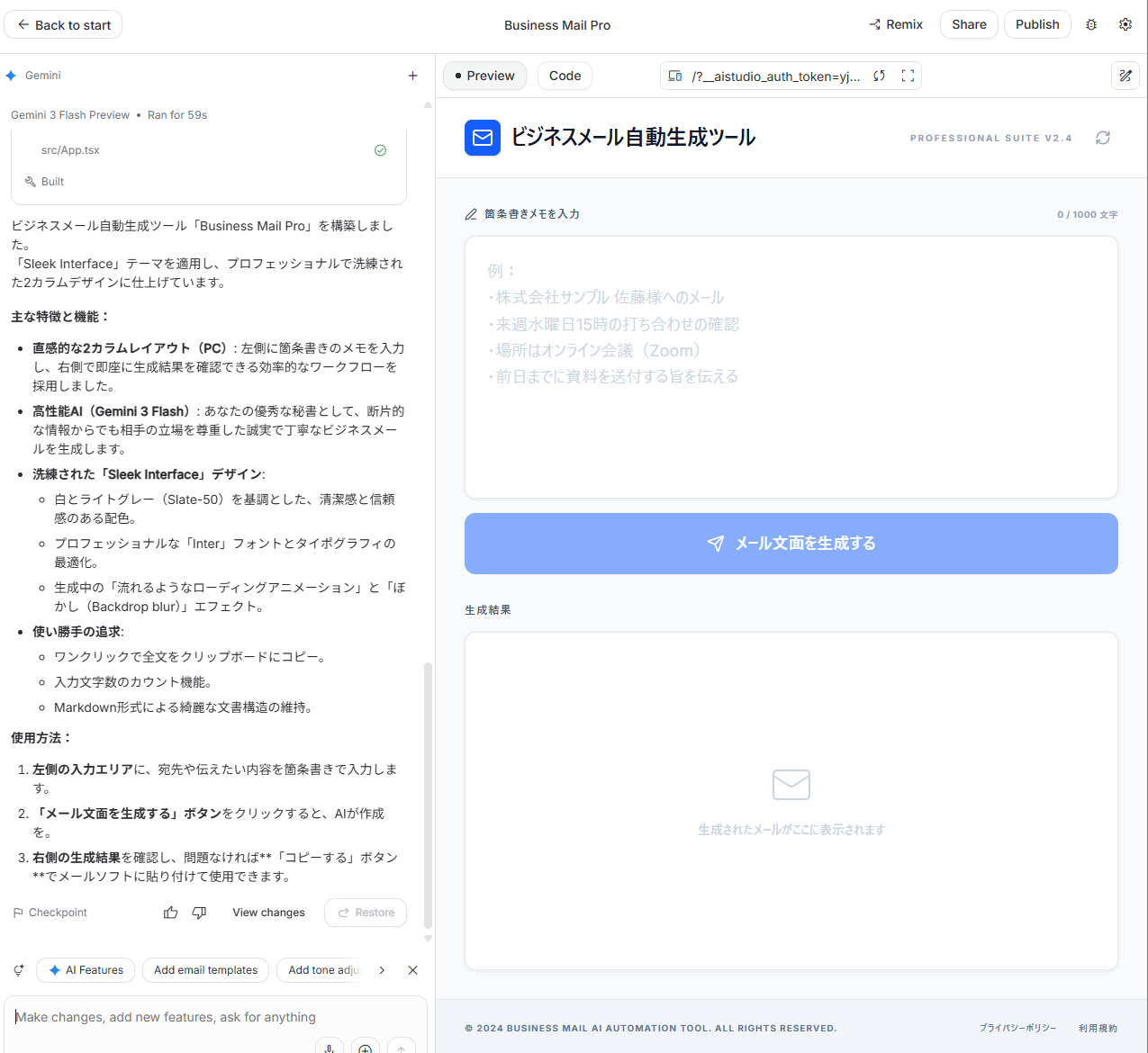
Task: Click the microphone voice input icon
Action: (x=330, y=1048)
